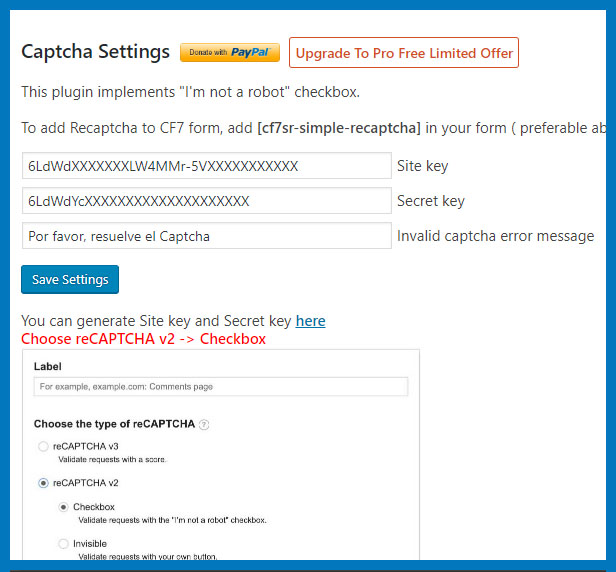Focus the Secret key input field

pos(207,201)
